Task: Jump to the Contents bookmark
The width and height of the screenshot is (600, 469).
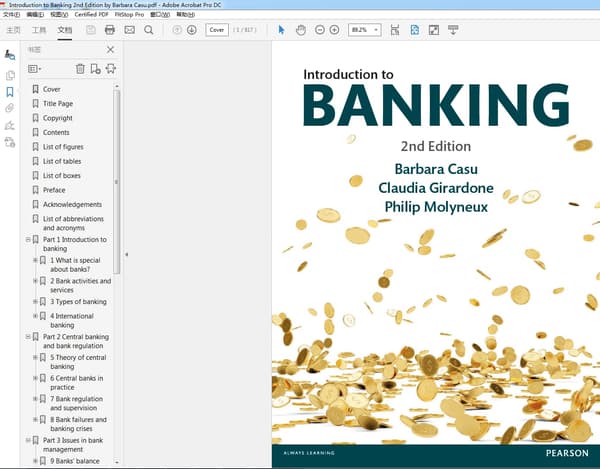Action: coord(56,132)
